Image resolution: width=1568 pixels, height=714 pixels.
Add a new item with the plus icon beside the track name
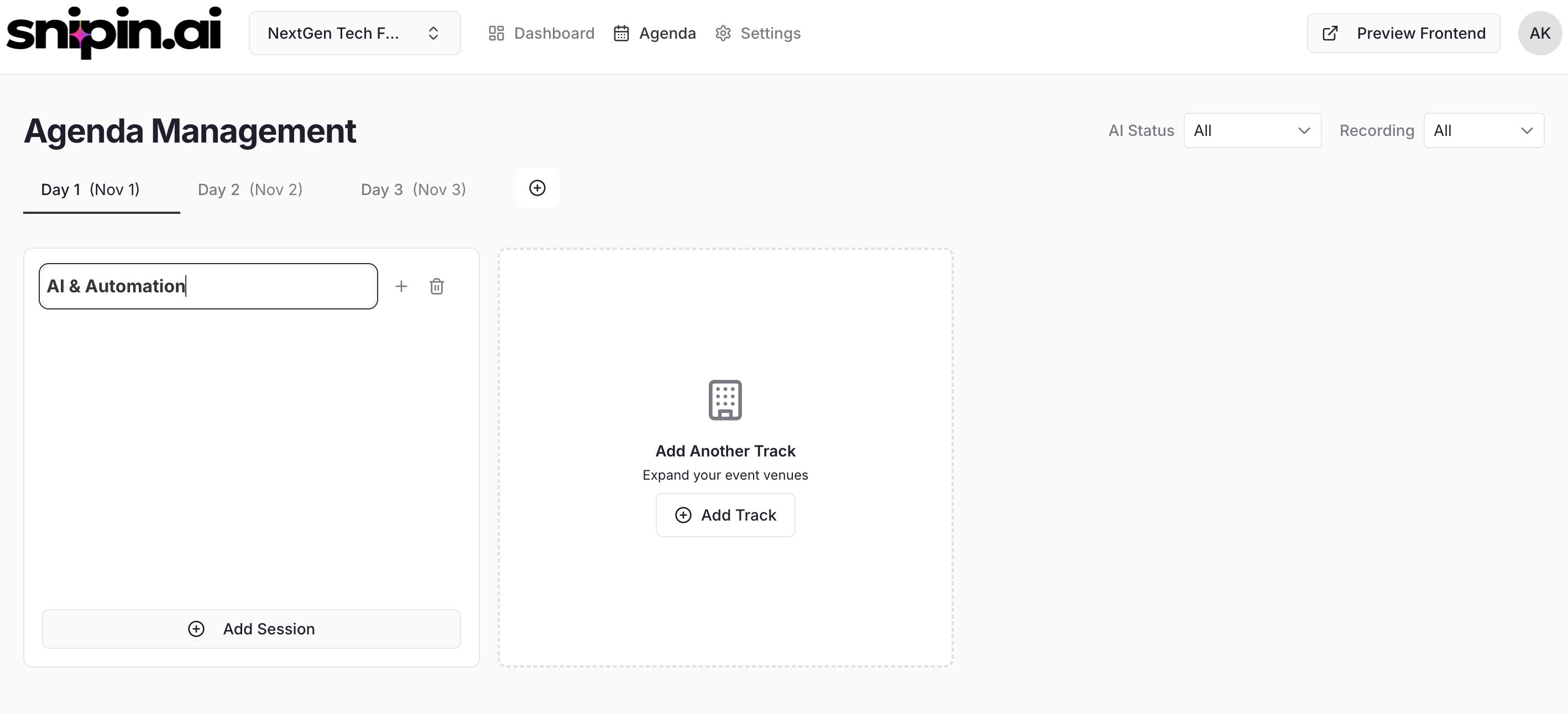tap(402, 286)
